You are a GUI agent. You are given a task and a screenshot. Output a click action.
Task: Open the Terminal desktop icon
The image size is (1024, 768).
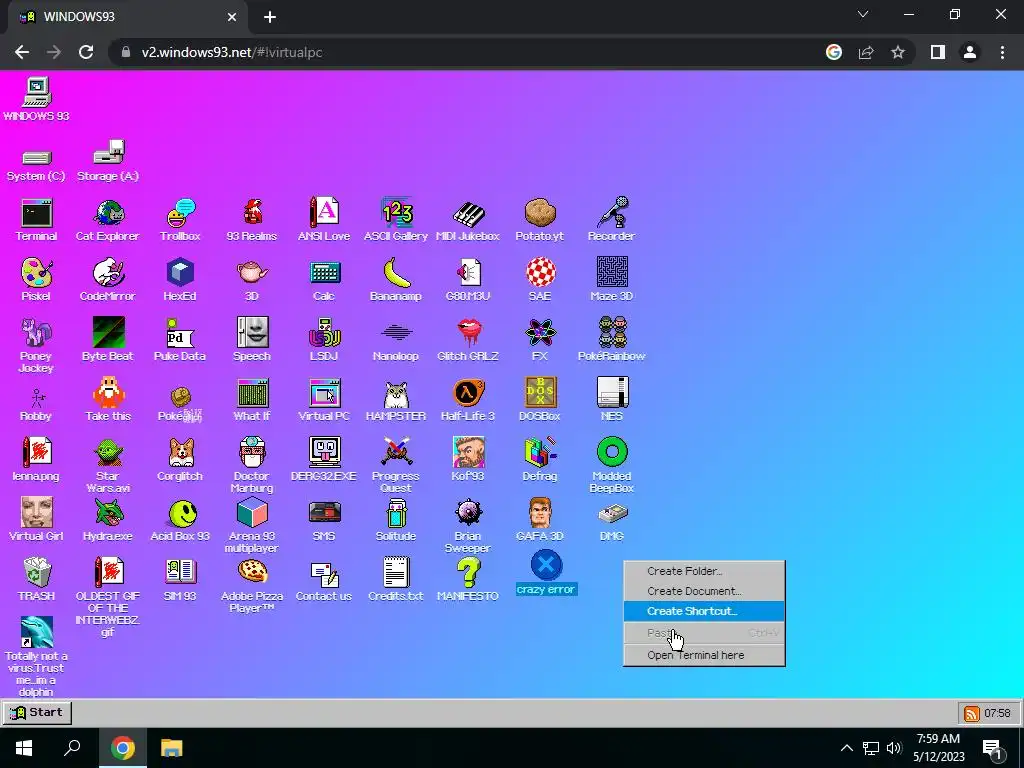[37, 220]
